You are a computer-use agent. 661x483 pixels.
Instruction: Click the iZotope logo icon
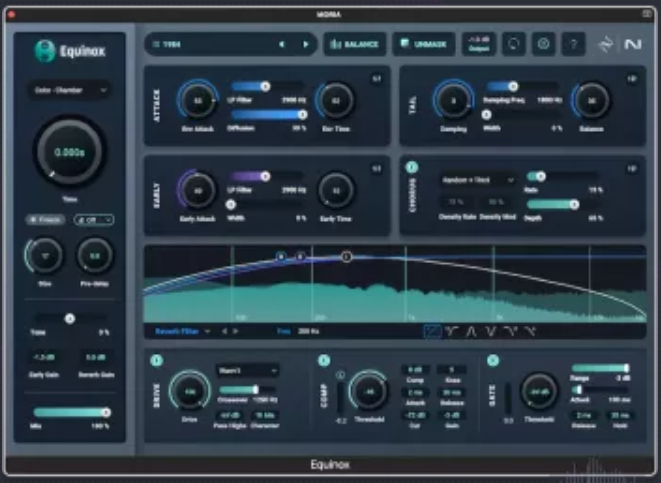(x=605, y=44)
